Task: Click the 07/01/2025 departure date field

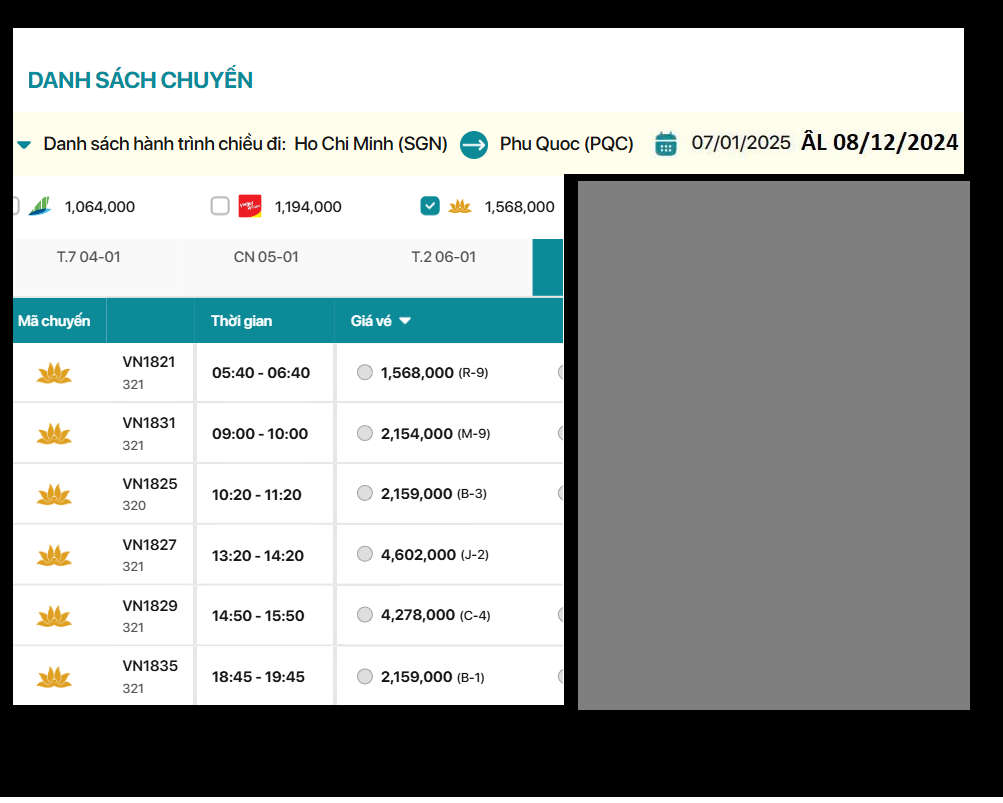Action: (x=741, y=143)
